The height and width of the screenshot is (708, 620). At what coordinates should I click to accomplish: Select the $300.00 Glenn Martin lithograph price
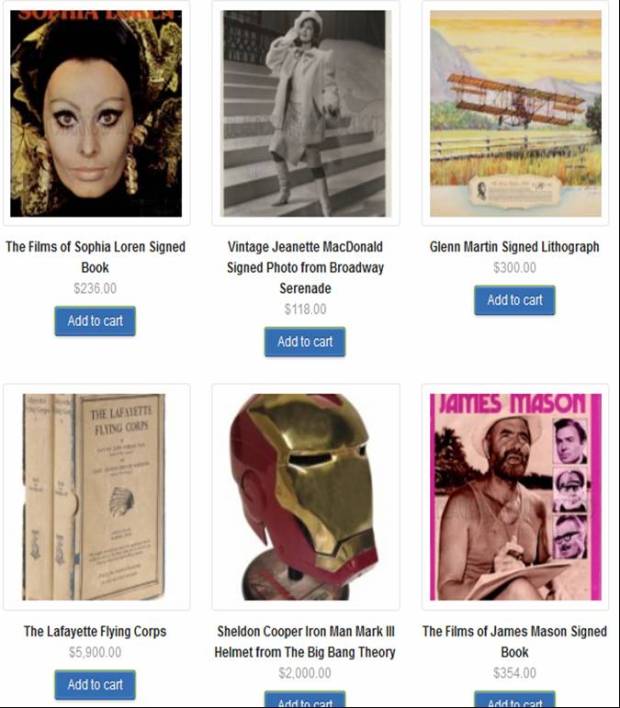click(515, 268)
